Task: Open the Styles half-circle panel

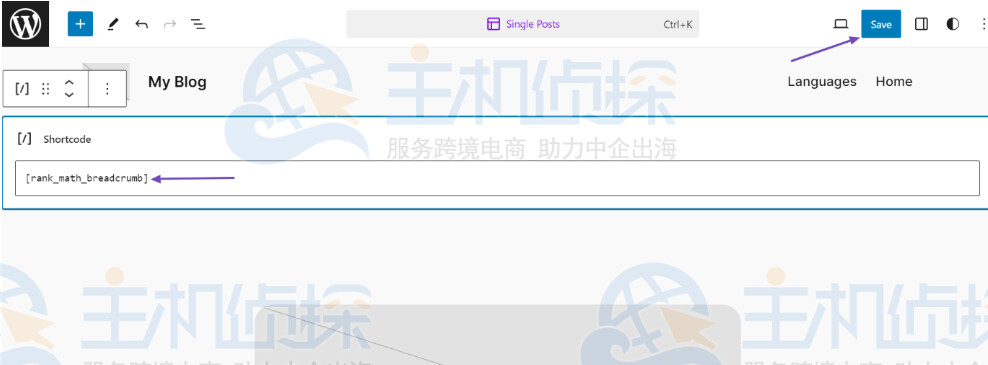Action: 953,24
